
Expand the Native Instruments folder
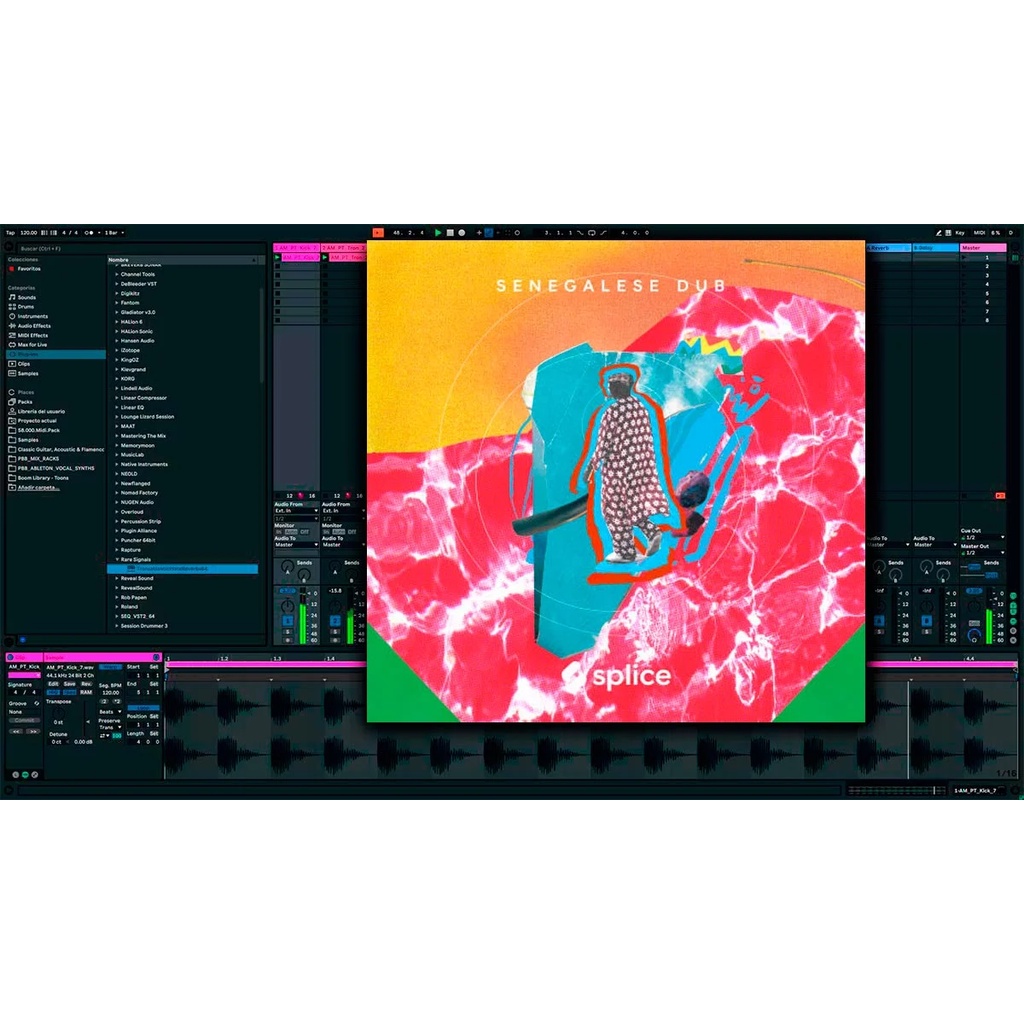[117, 464]
